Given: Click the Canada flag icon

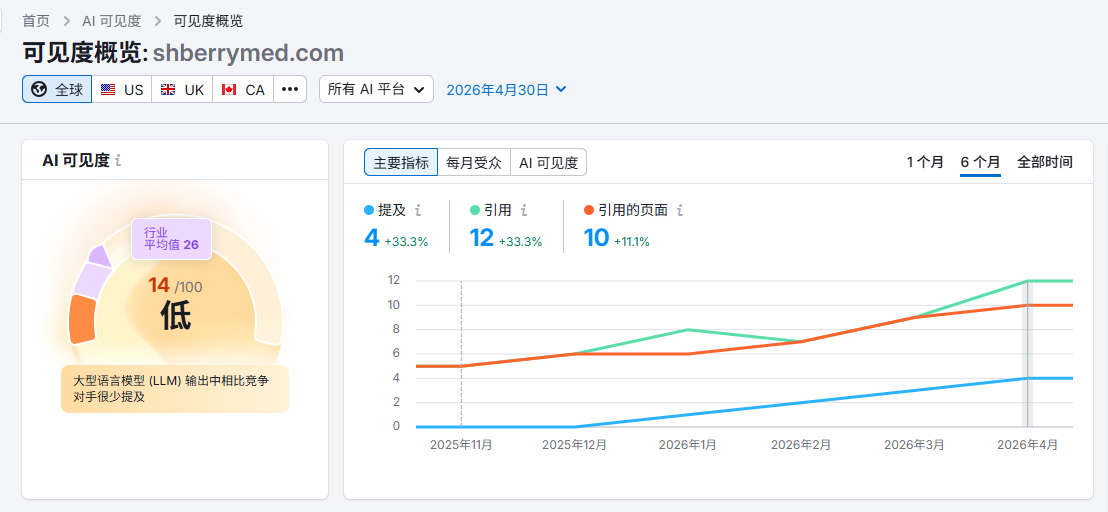Looking at the screenshot, I should [x=228, y=90].
